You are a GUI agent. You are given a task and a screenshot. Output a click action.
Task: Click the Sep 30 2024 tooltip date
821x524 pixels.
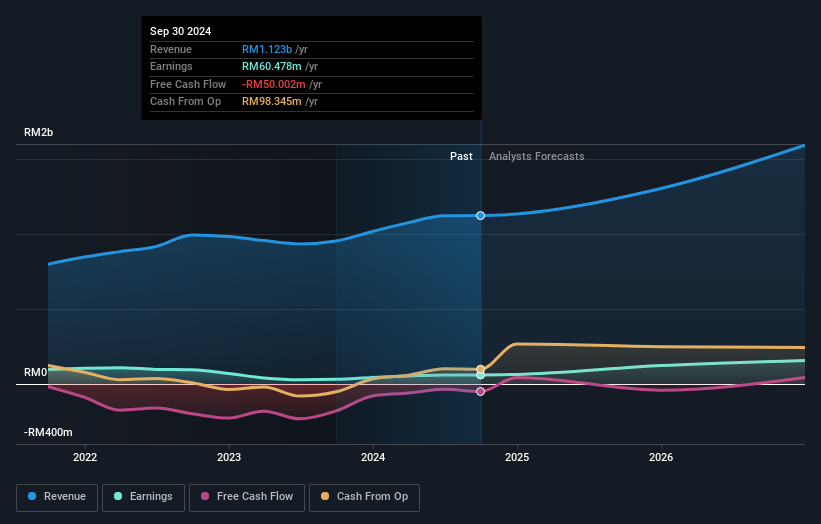pos(181,31)
